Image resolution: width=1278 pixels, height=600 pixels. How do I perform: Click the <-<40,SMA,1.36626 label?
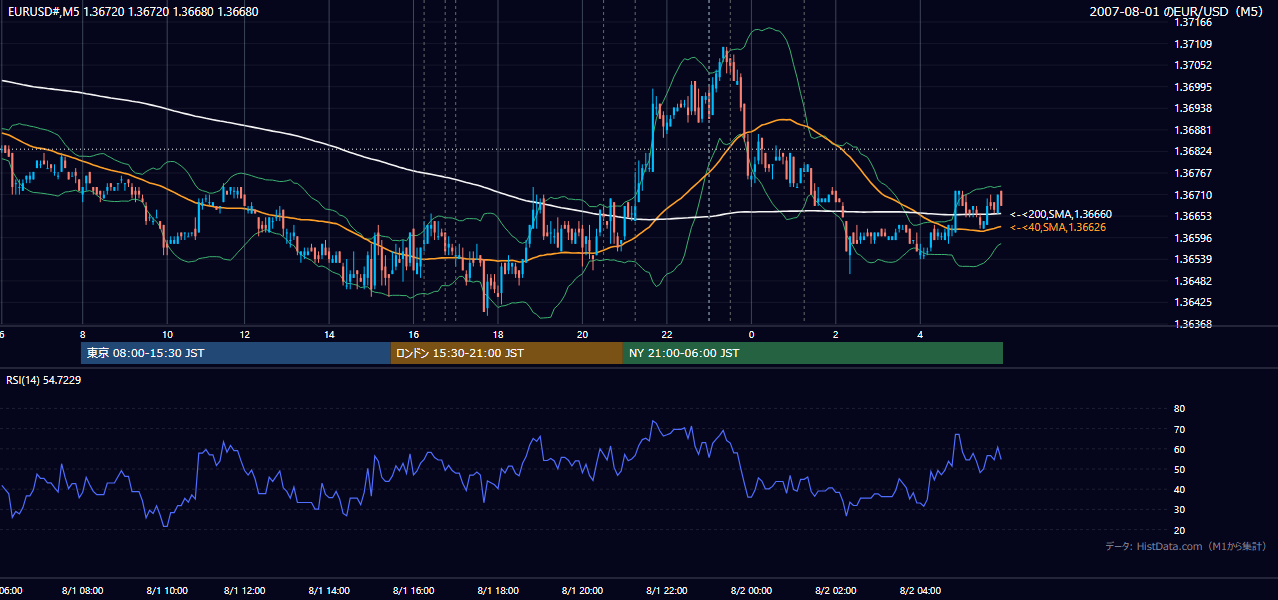[x=1058, y=227]
